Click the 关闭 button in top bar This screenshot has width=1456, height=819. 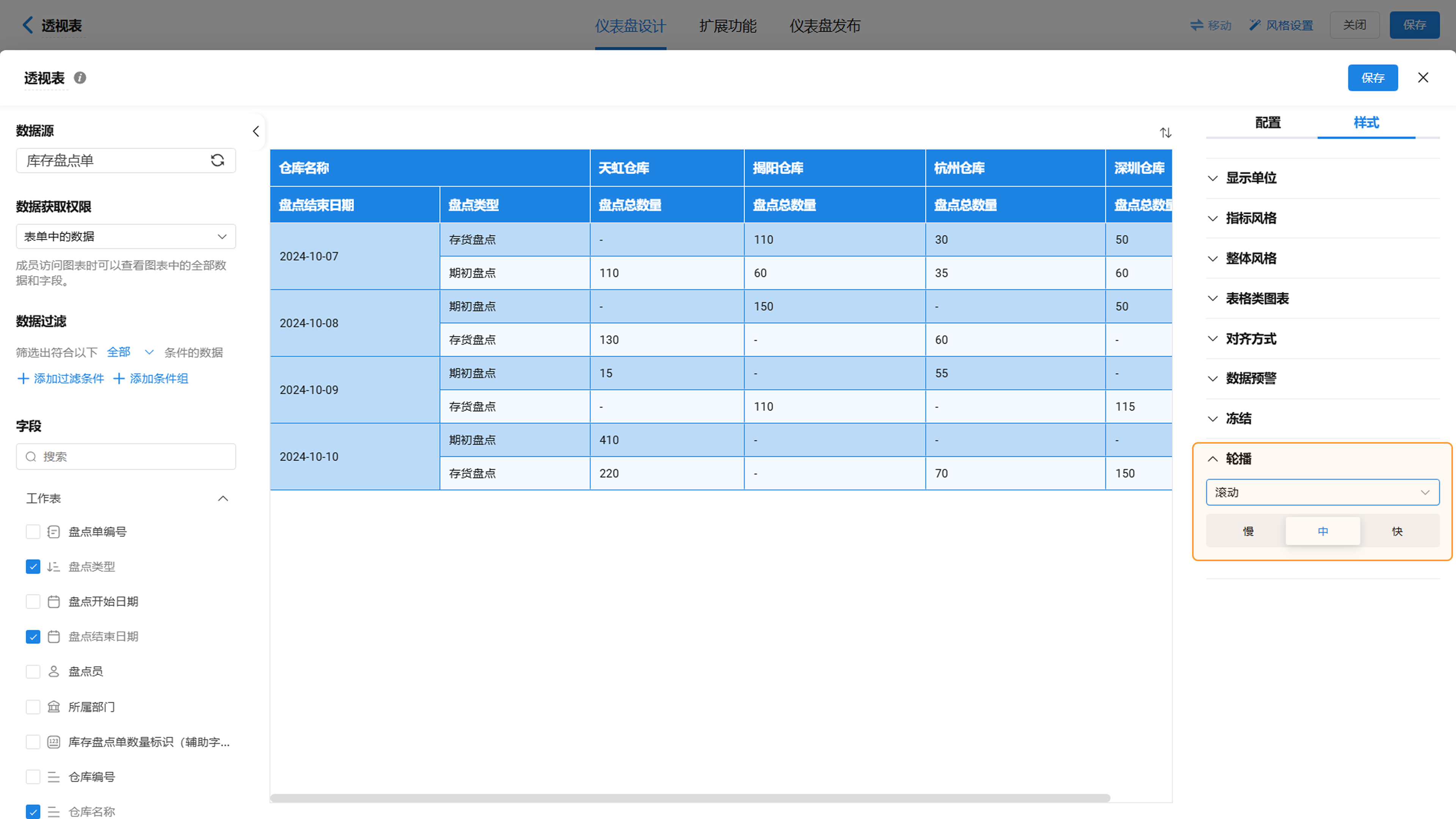[1354, 25]
